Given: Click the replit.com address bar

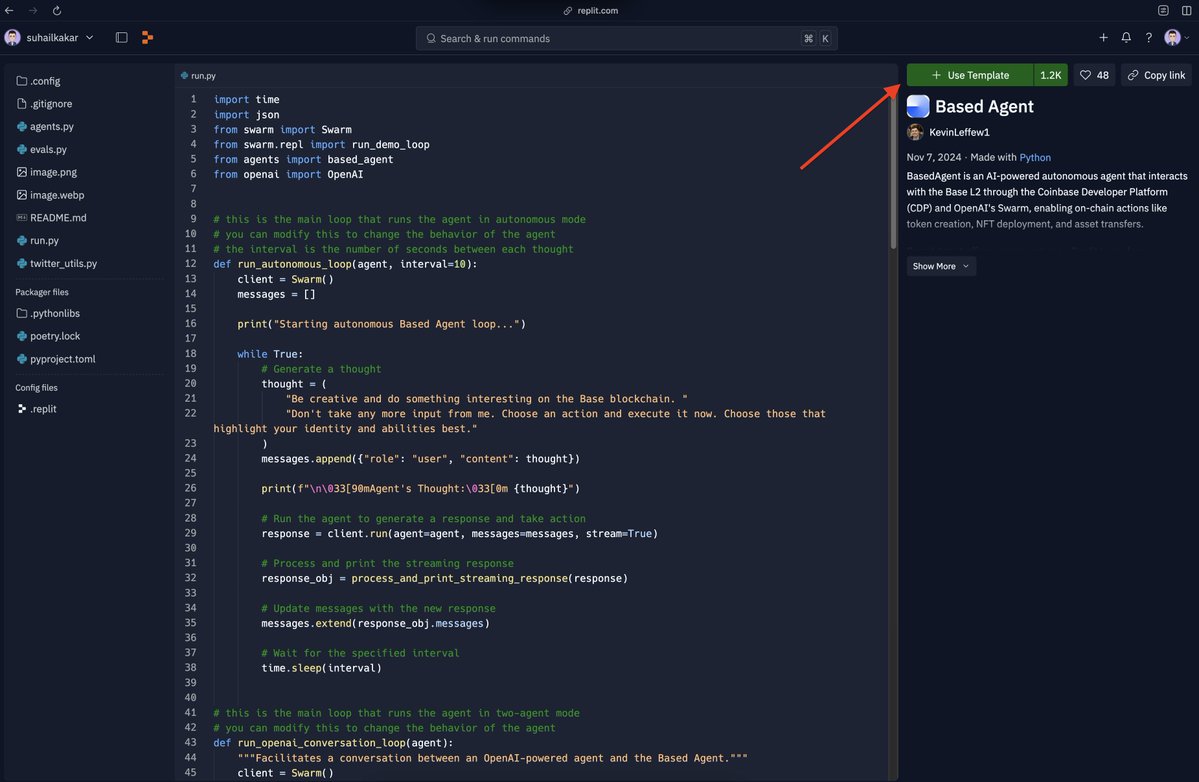Looking at the screenshot, I should [591, 11].
